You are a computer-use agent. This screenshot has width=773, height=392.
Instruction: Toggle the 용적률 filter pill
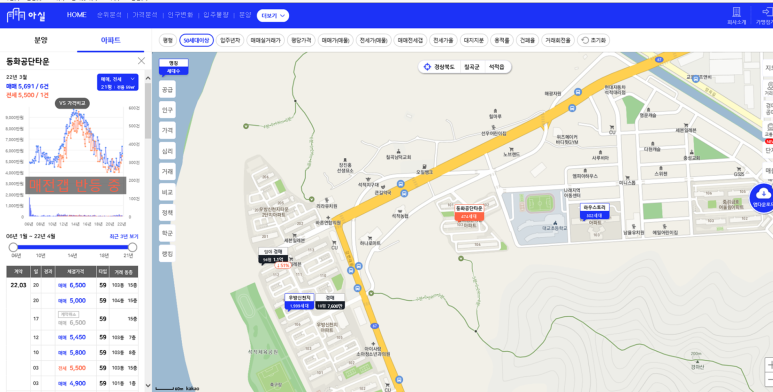[502, 40]
